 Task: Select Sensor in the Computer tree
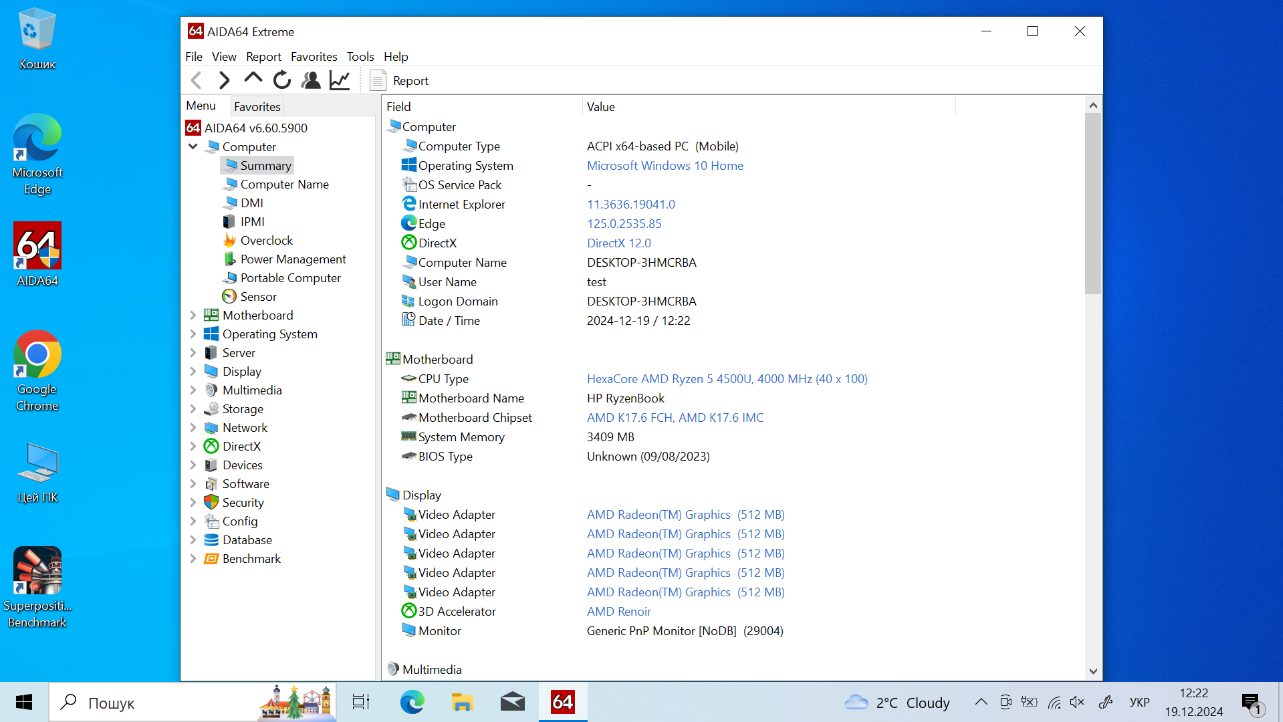click(x=258, y=297)
